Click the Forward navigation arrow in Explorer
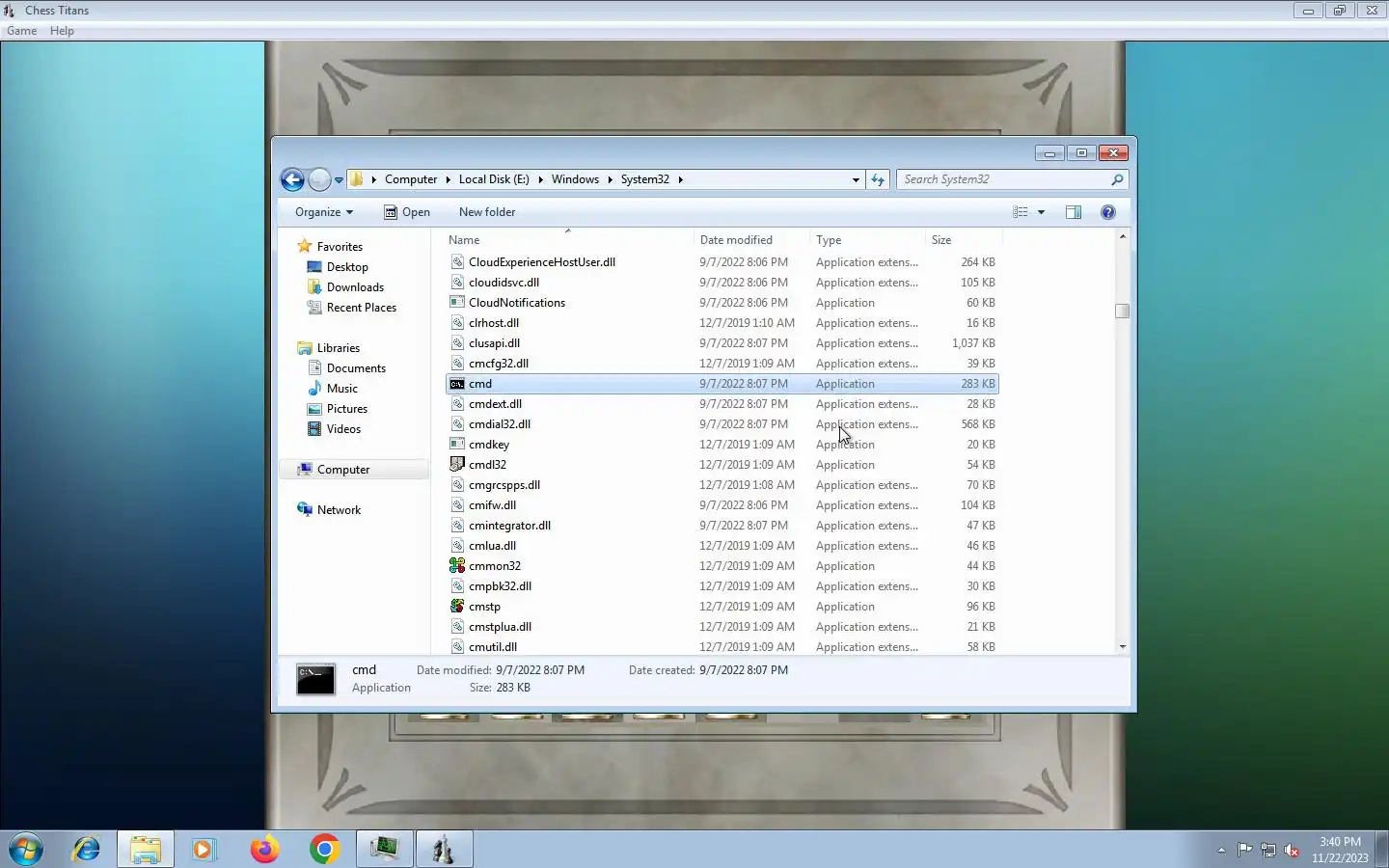The height and width of the screenshot is (868, 1389). point(319,179)
